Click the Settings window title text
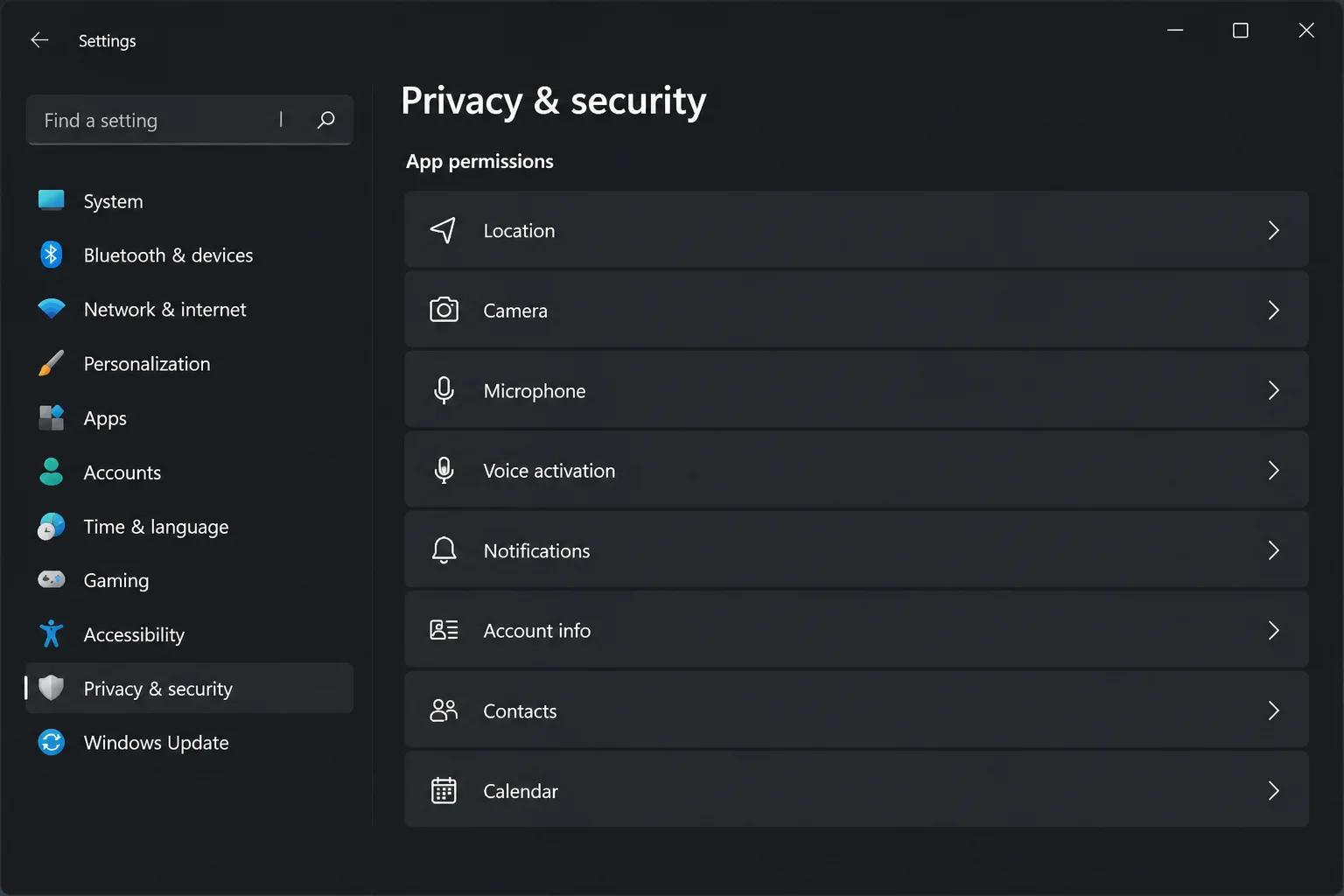 (108, 41)
